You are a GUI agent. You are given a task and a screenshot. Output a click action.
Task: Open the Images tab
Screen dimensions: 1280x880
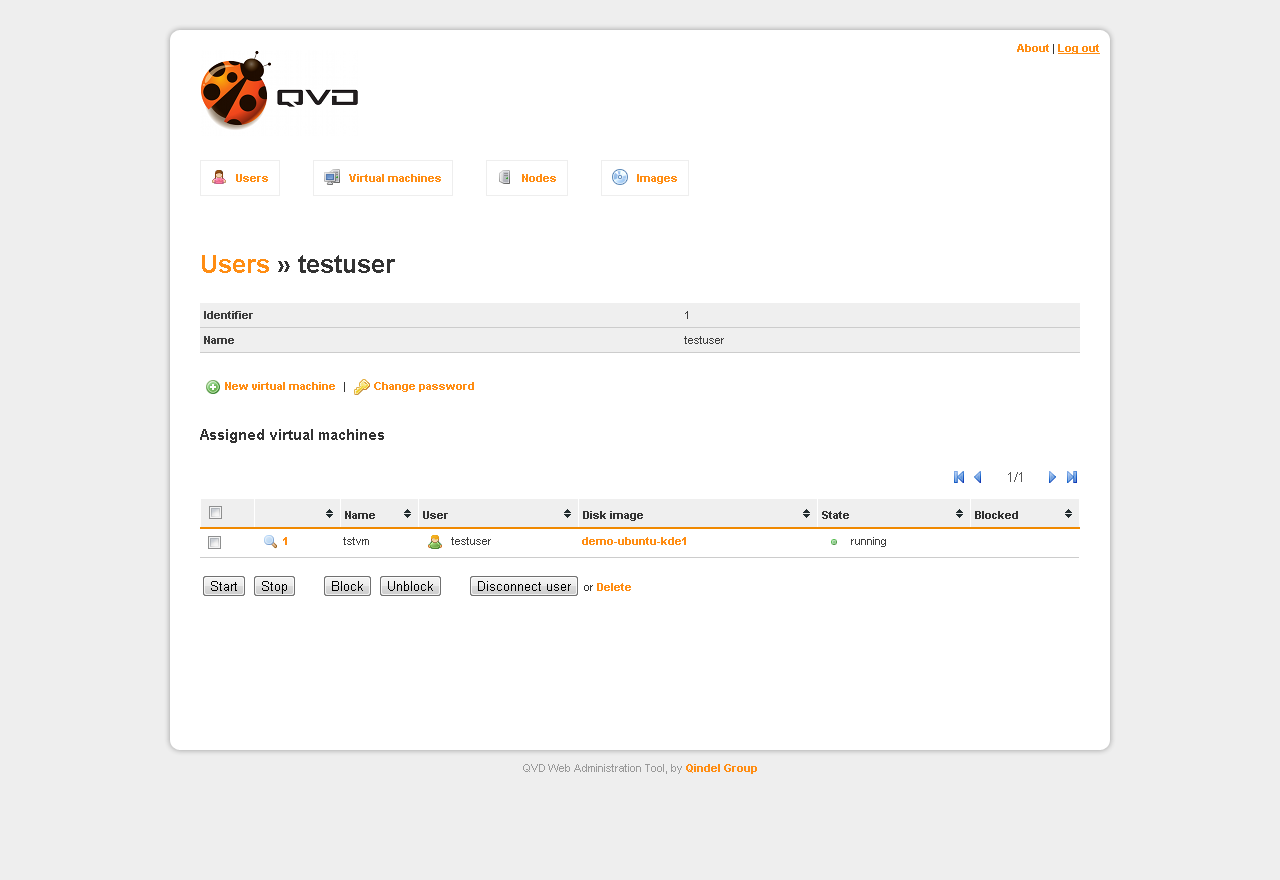point(645,178)
